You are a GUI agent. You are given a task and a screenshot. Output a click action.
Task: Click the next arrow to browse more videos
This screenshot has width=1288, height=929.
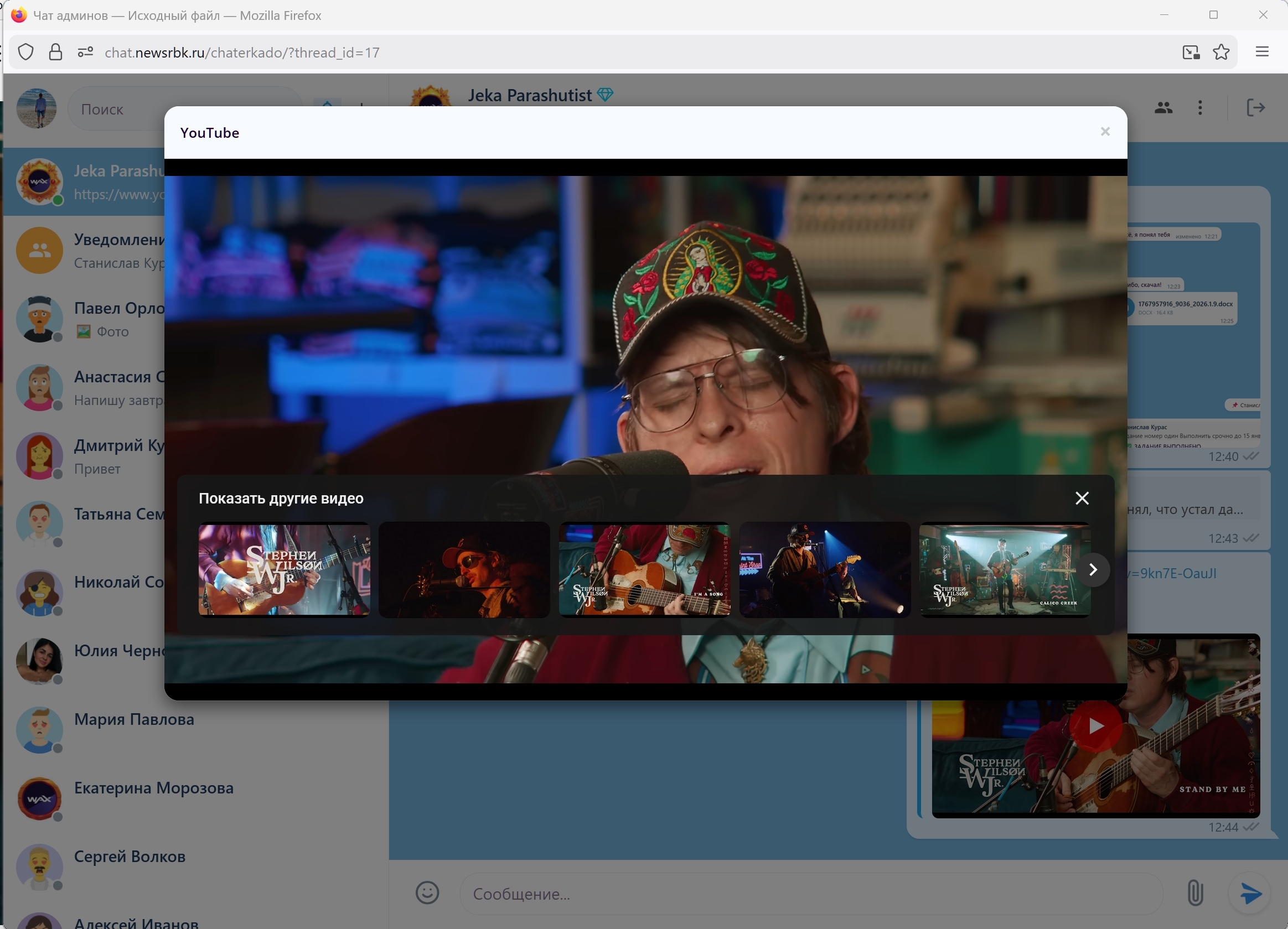1094,569
